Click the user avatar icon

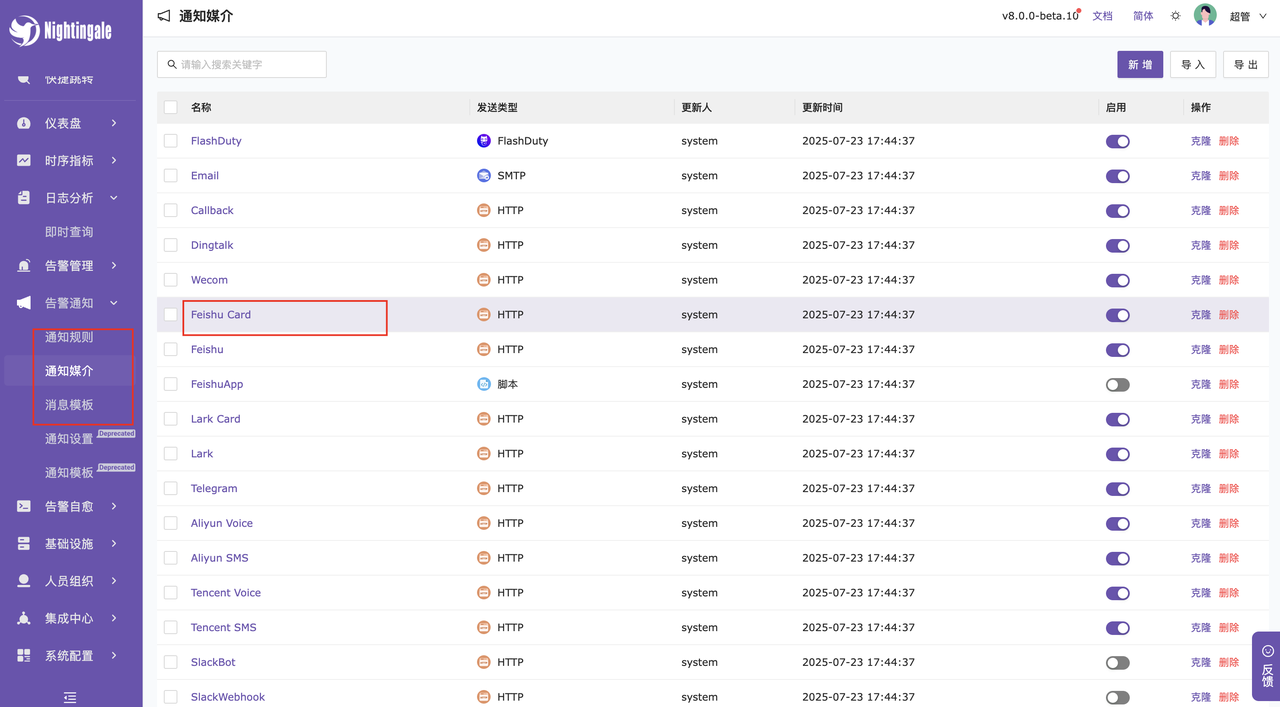pyautogui.click(x=1205, y=16)
